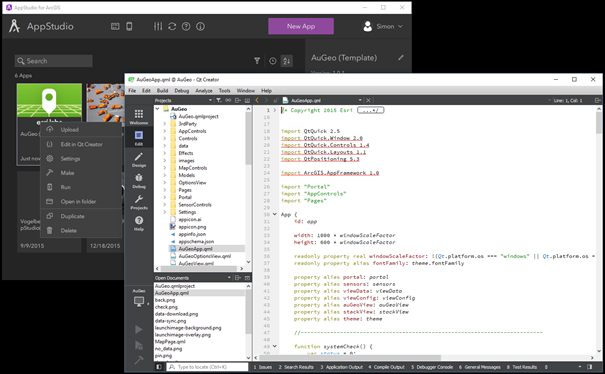
Task: Expand the 3rdParty folder
Action: click(165, 124)
